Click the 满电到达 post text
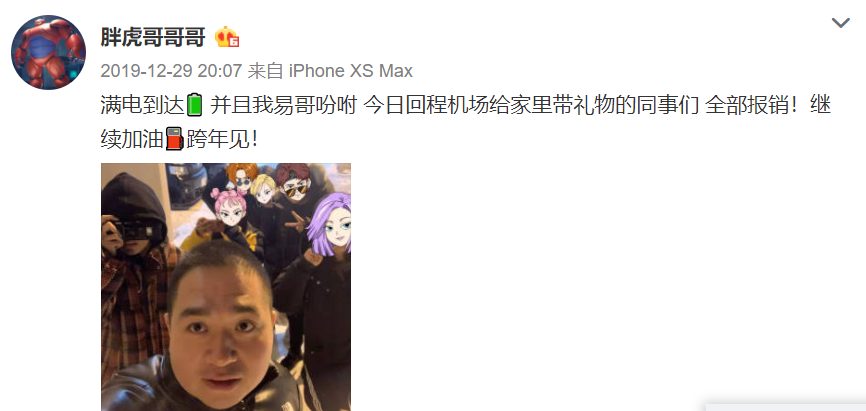 click(x=142, y=105)
